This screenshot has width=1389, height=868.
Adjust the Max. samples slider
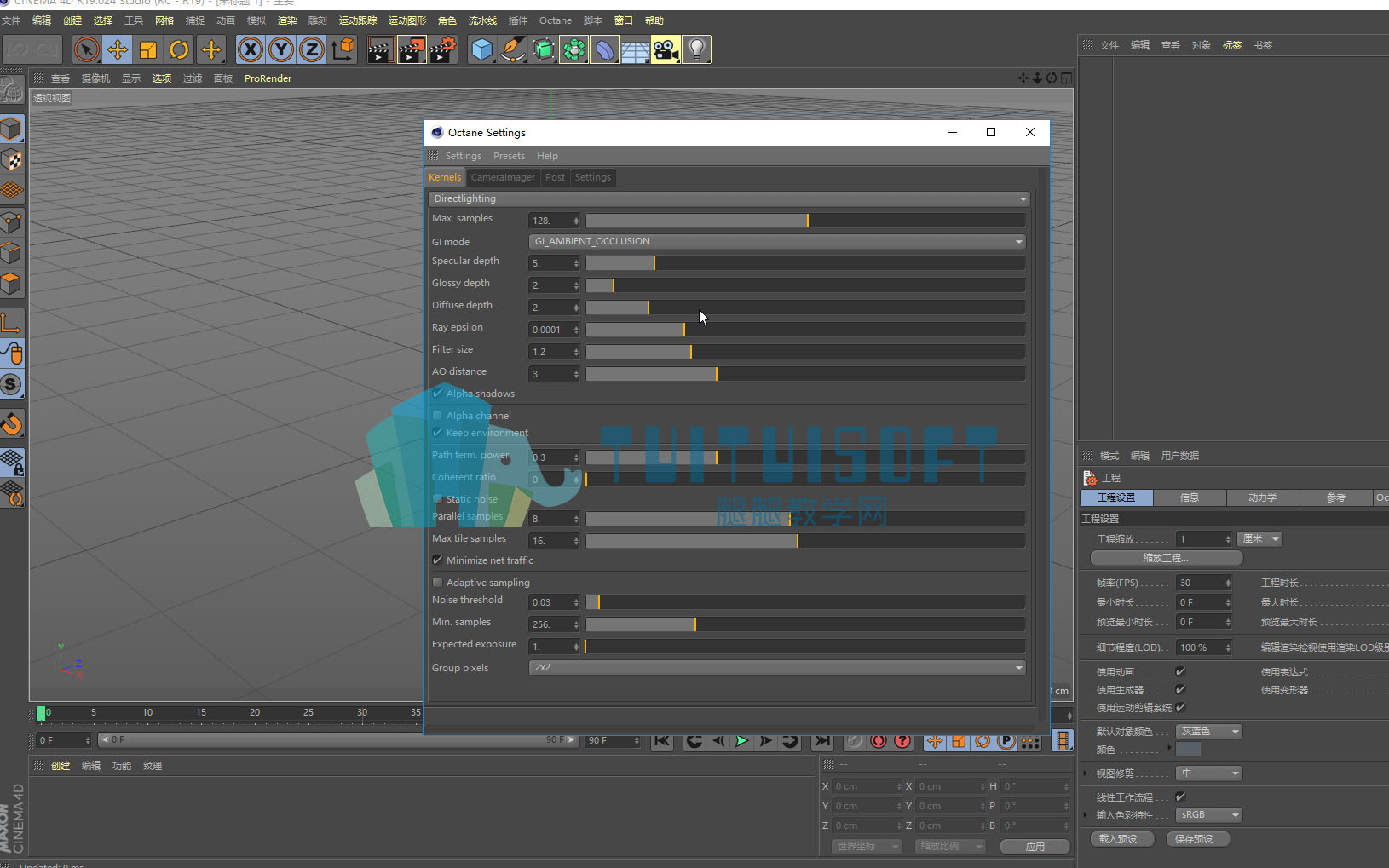tap(805, 221)
